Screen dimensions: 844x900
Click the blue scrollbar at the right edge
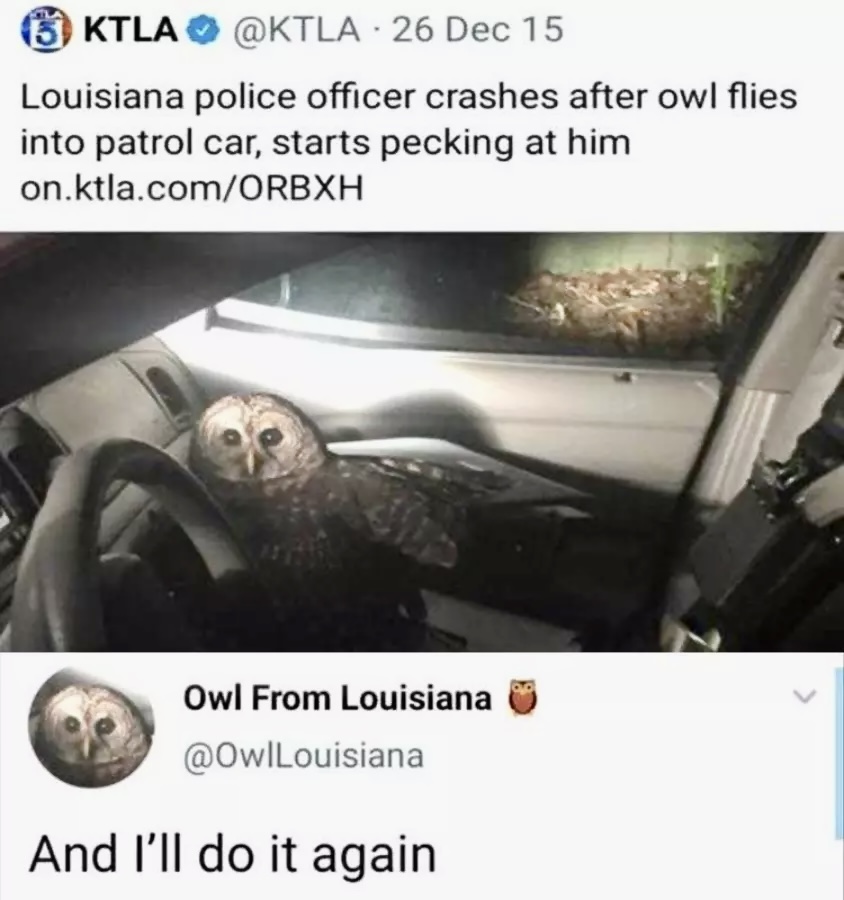coord(838,754)
